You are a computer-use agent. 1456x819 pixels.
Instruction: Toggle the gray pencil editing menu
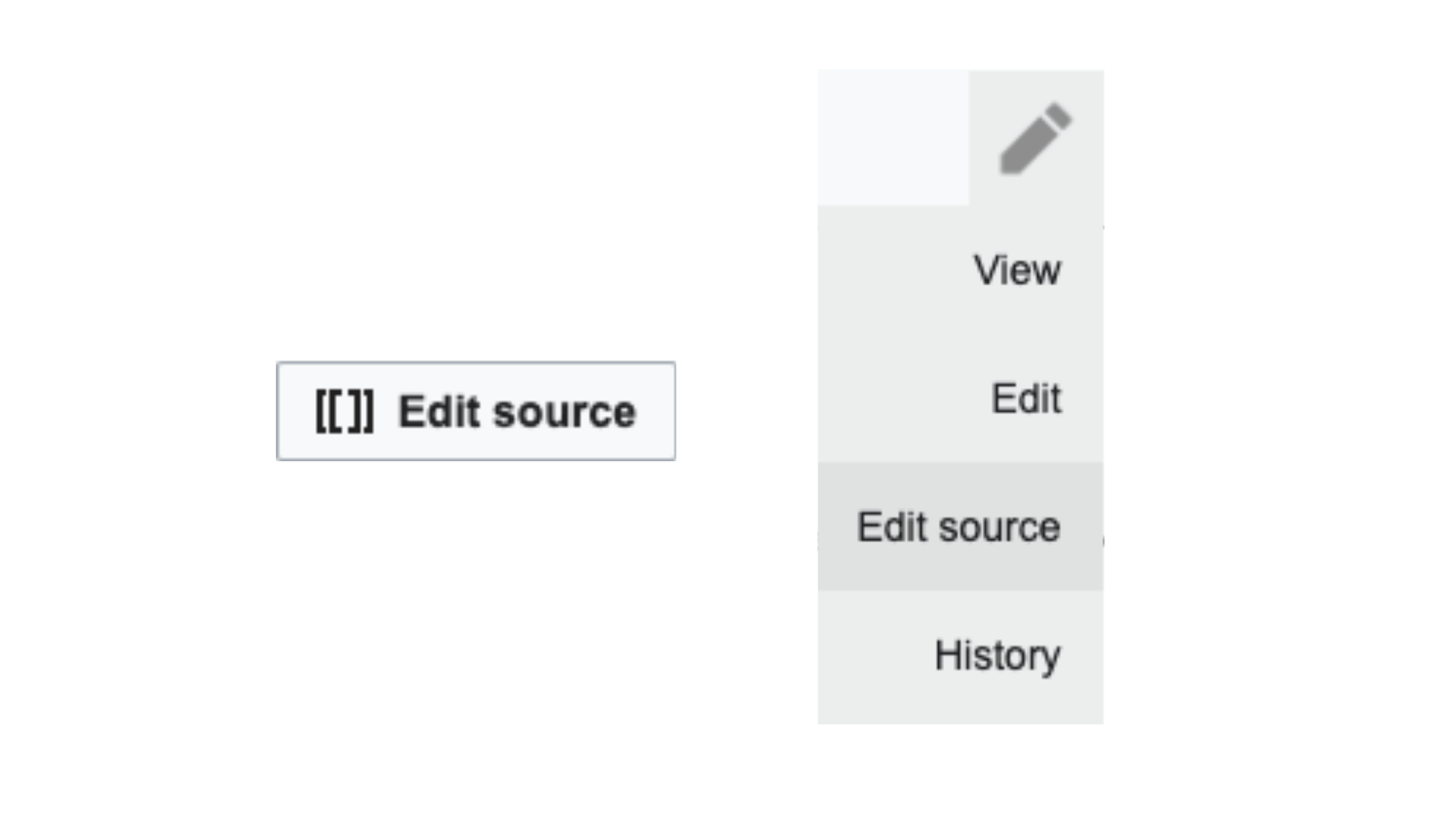click(x=1035, y=139)
